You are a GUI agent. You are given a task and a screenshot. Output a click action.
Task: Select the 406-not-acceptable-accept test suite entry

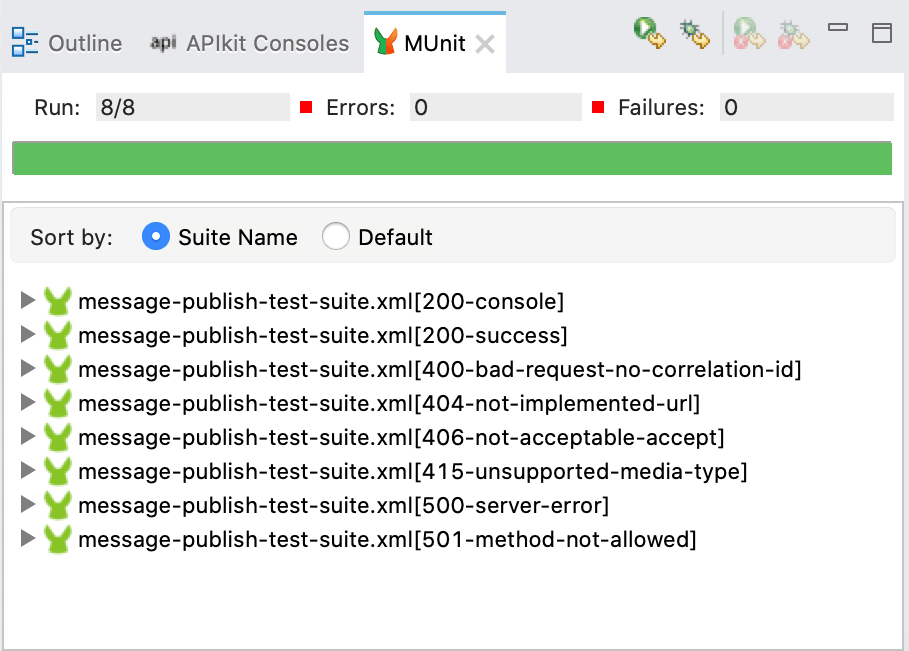point(400,437)
